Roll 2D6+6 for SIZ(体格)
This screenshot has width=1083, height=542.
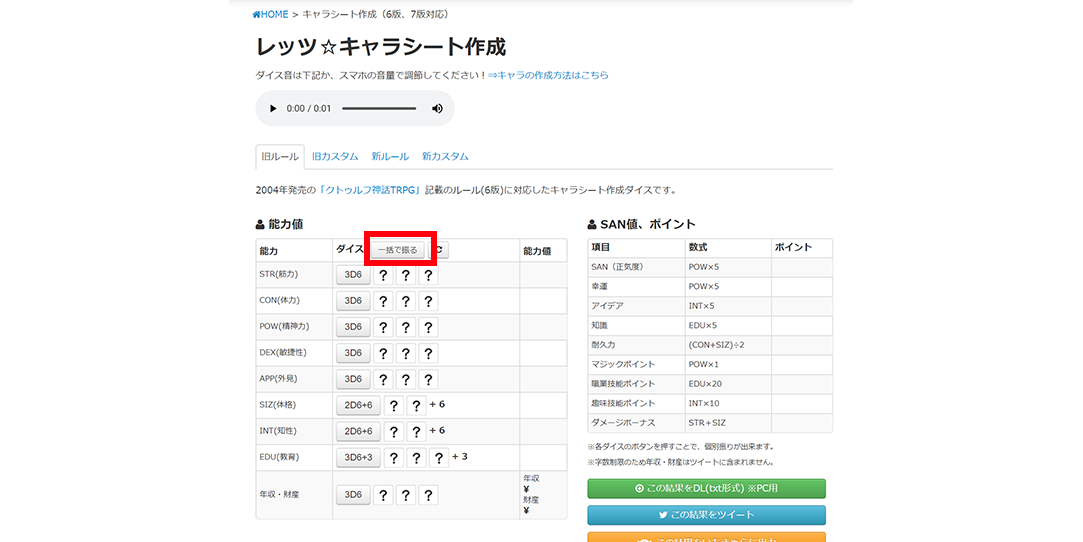tap(358, 405)
